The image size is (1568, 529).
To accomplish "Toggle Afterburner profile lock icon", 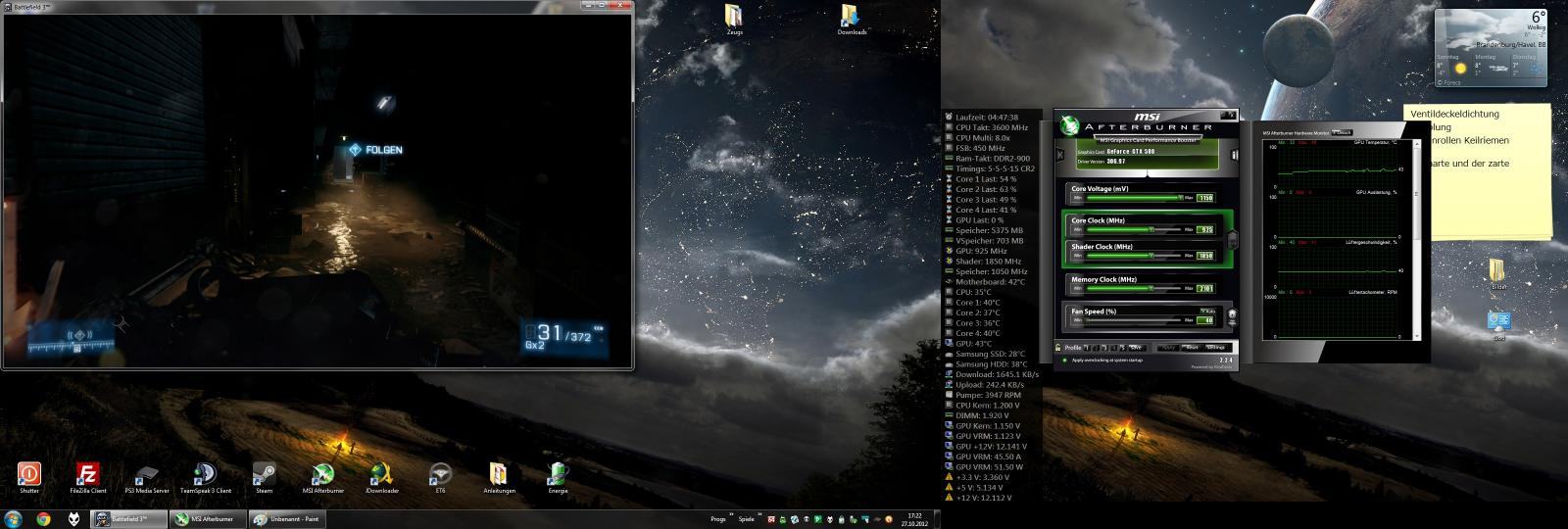I will pos(1057,347).
